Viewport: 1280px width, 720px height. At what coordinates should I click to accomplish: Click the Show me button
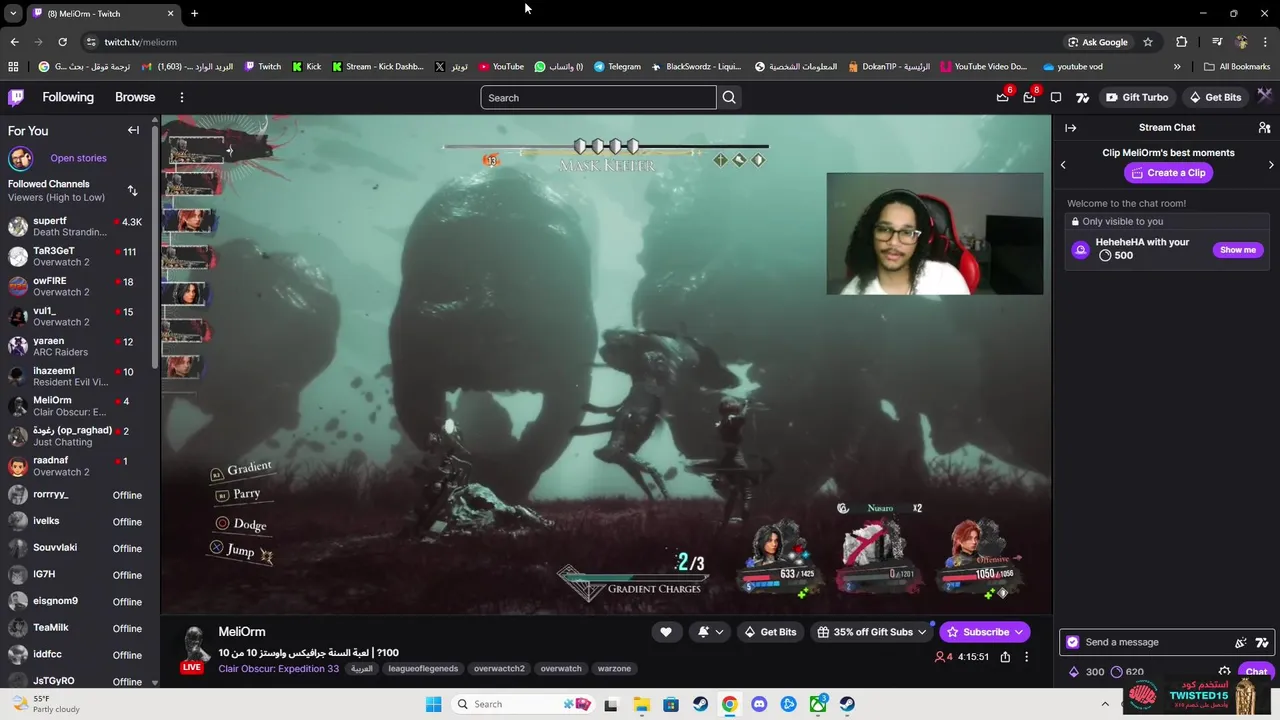click(1238, 250)
